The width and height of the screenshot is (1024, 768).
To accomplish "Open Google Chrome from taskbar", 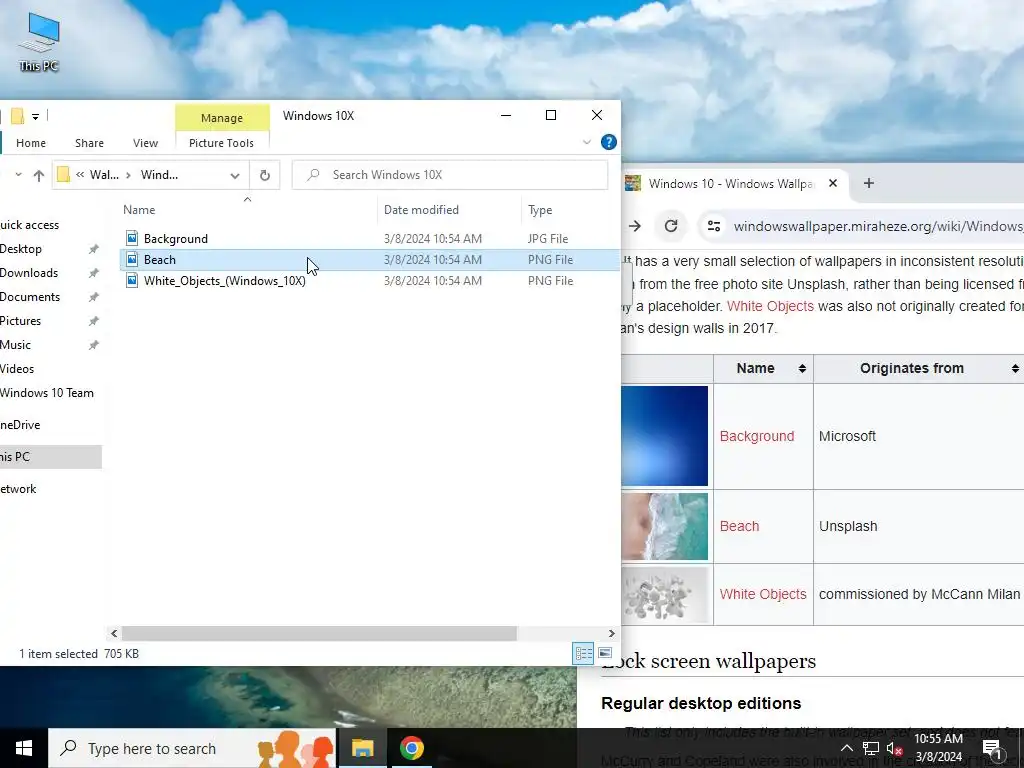I will point(411,748).
